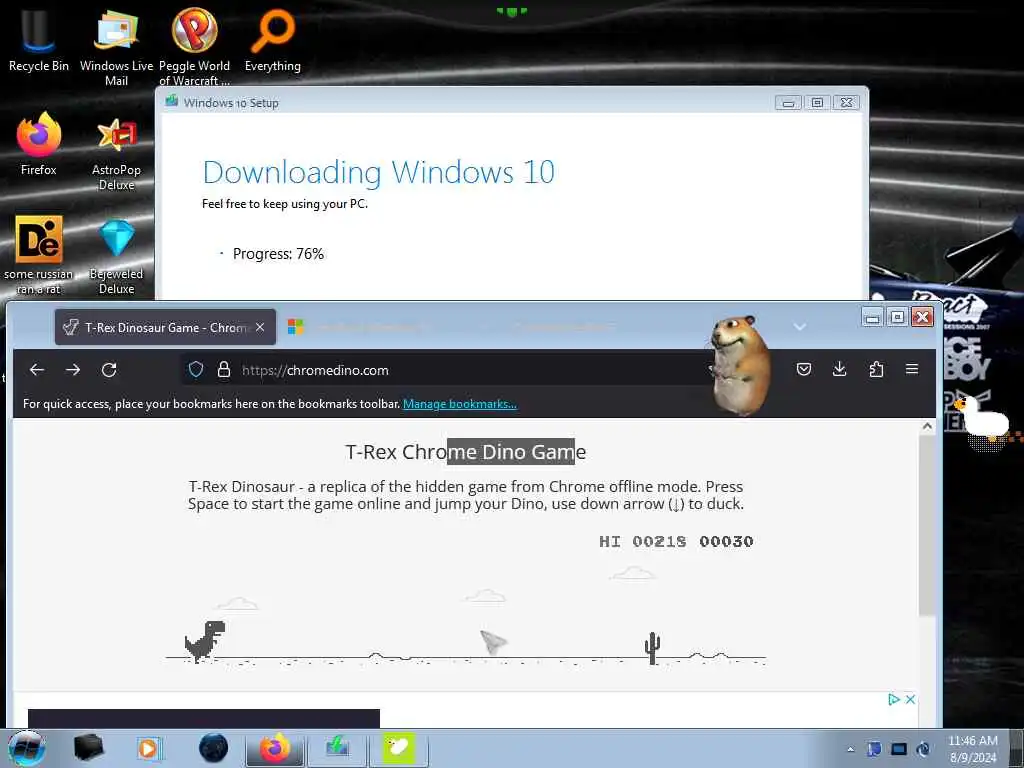Screen dimensions: 1024x768
Task: Close the T-Rex Dinosaur Game tab
Action: click(x=260, y=327)
